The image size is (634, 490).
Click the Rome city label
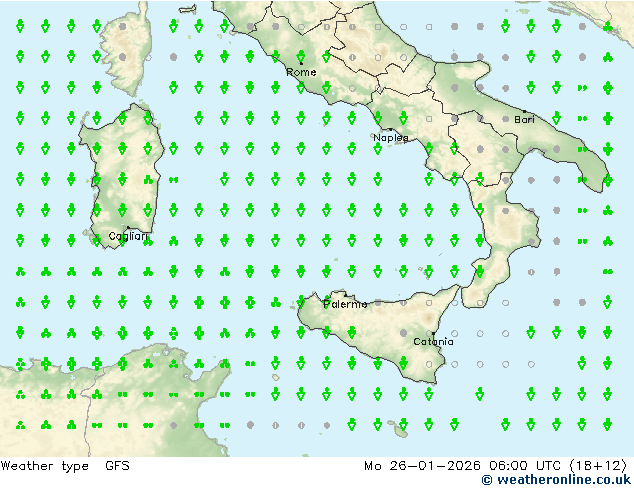click(x=301, y=72)
